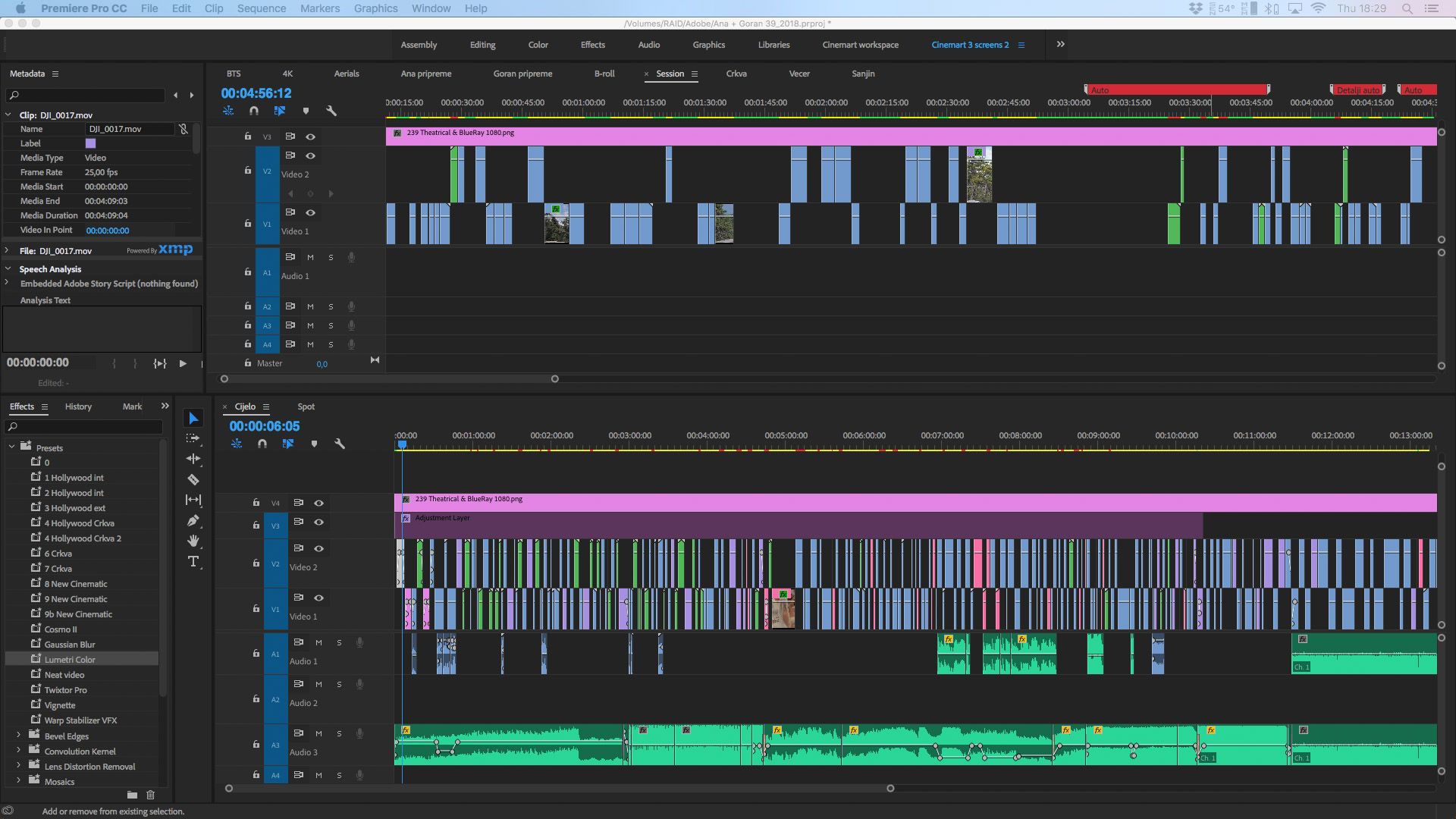This screenshot has width=1456, height=819.
Task: Show more workspaces chevron
Action: click(x=1060, y=44)
